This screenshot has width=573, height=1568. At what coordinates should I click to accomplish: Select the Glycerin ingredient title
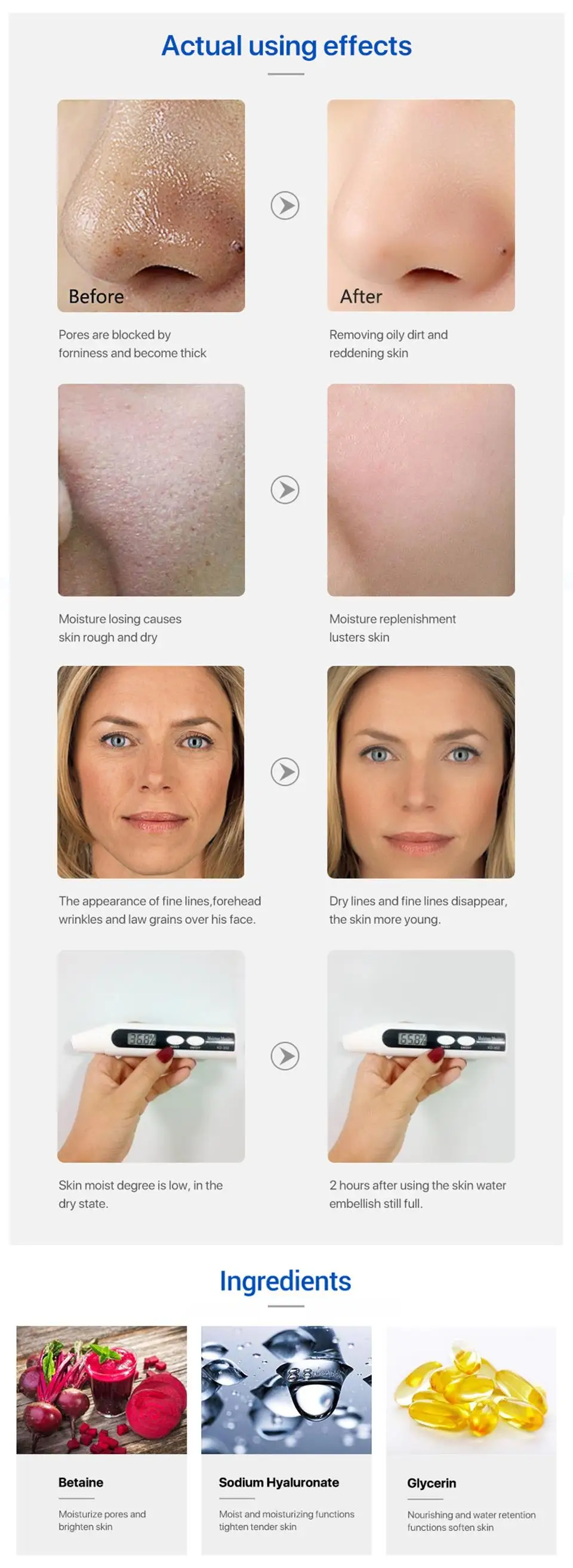432,1483
